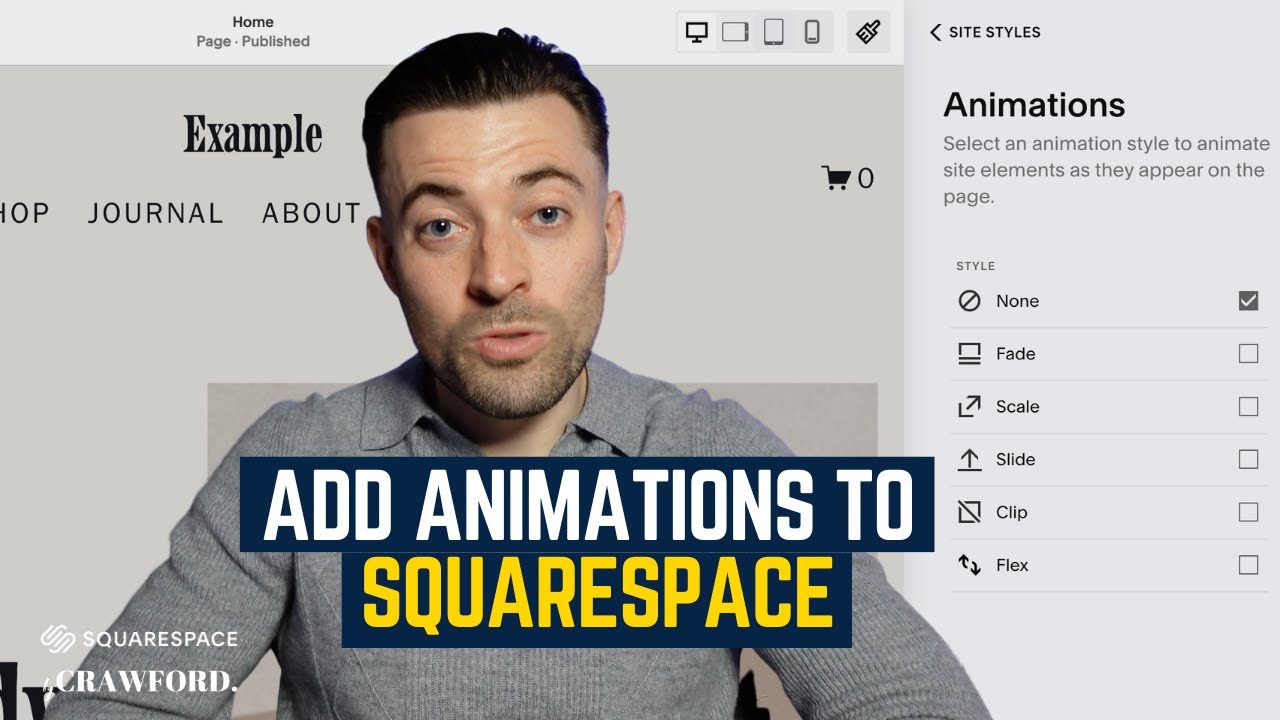Click the None animation style icon

(969, 301)
